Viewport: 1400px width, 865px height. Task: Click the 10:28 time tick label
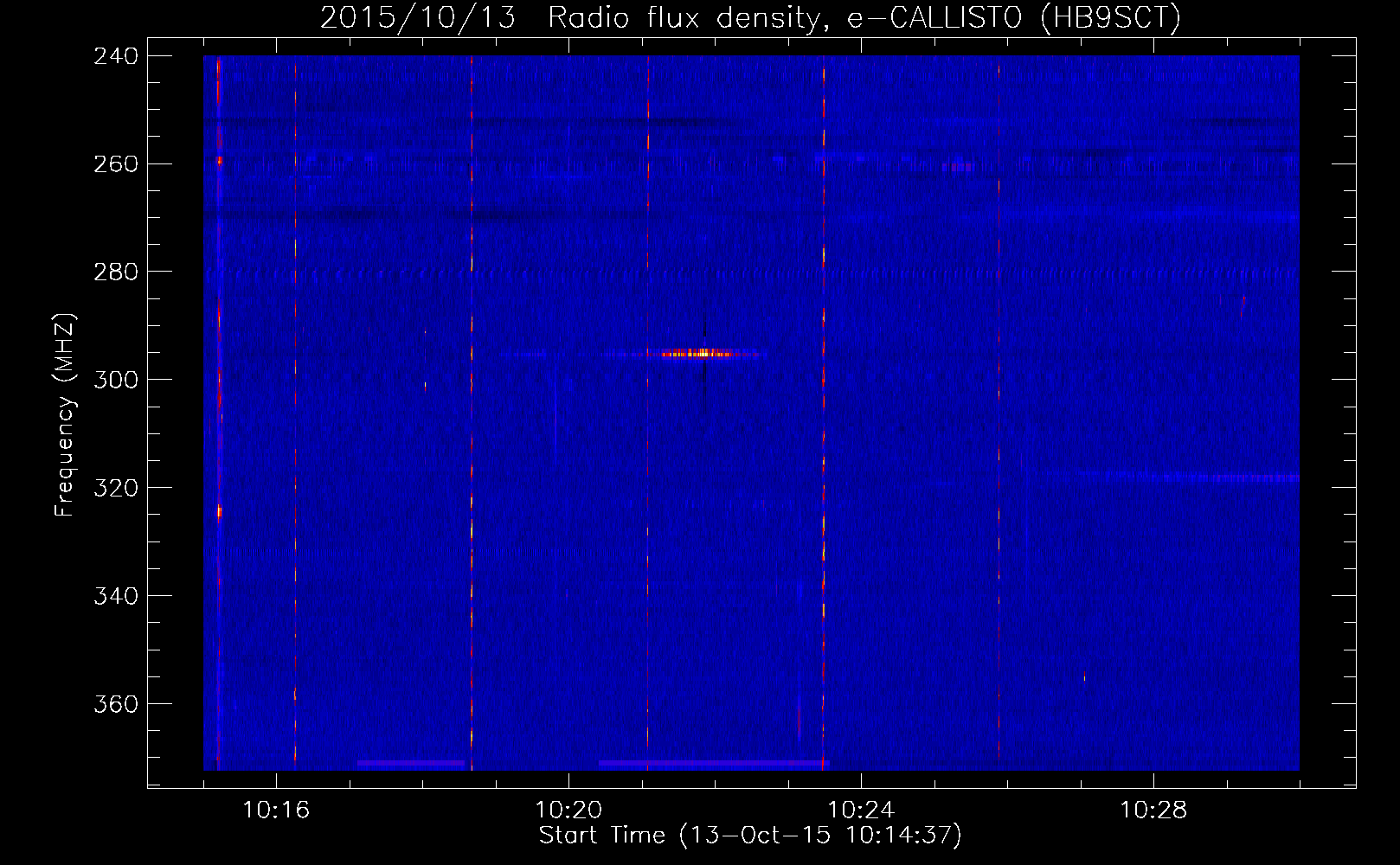pos(1153,811)
